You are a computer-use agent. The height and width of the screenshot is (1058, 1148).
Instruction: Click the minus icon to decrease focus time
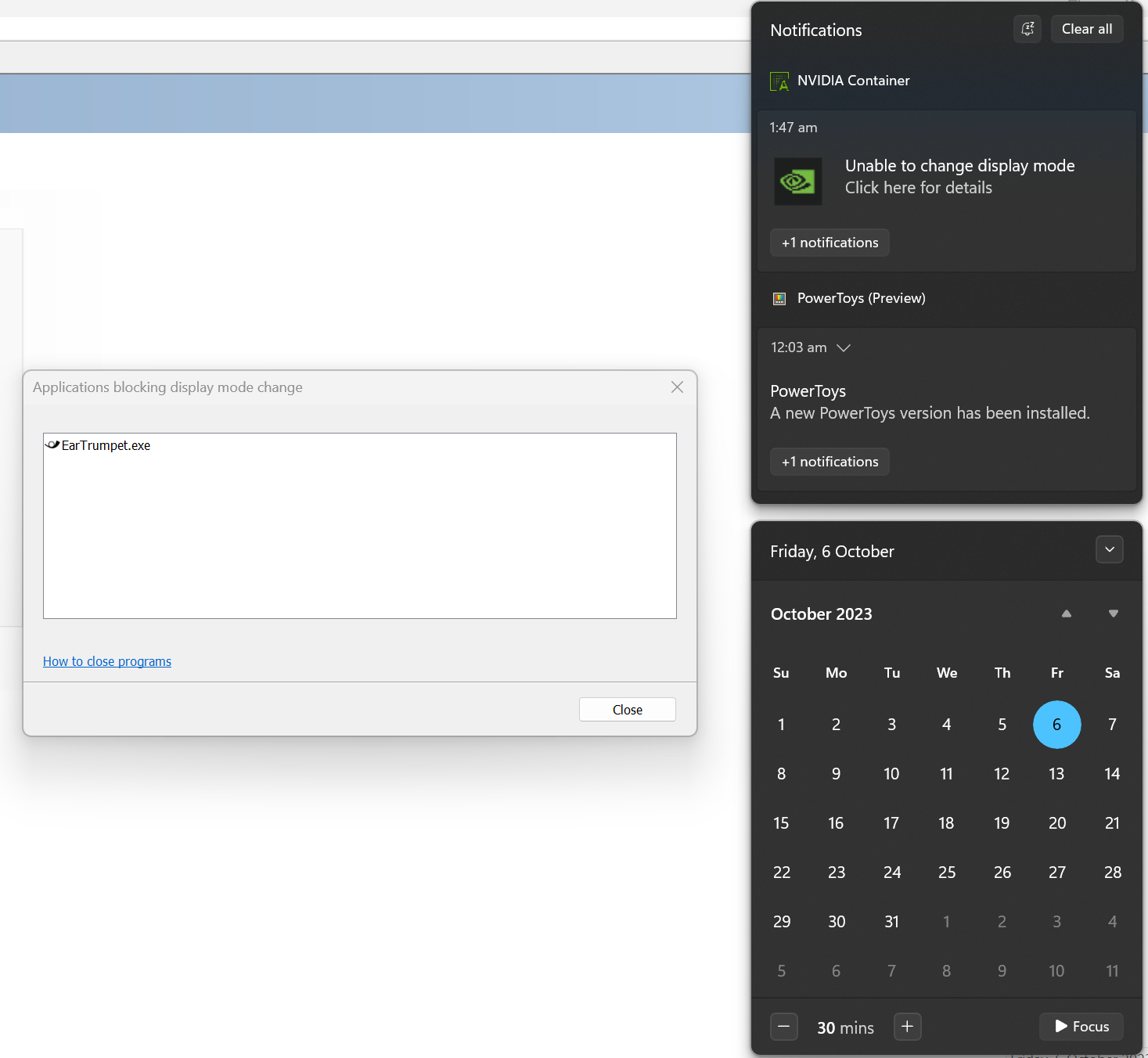point(783,1027)
